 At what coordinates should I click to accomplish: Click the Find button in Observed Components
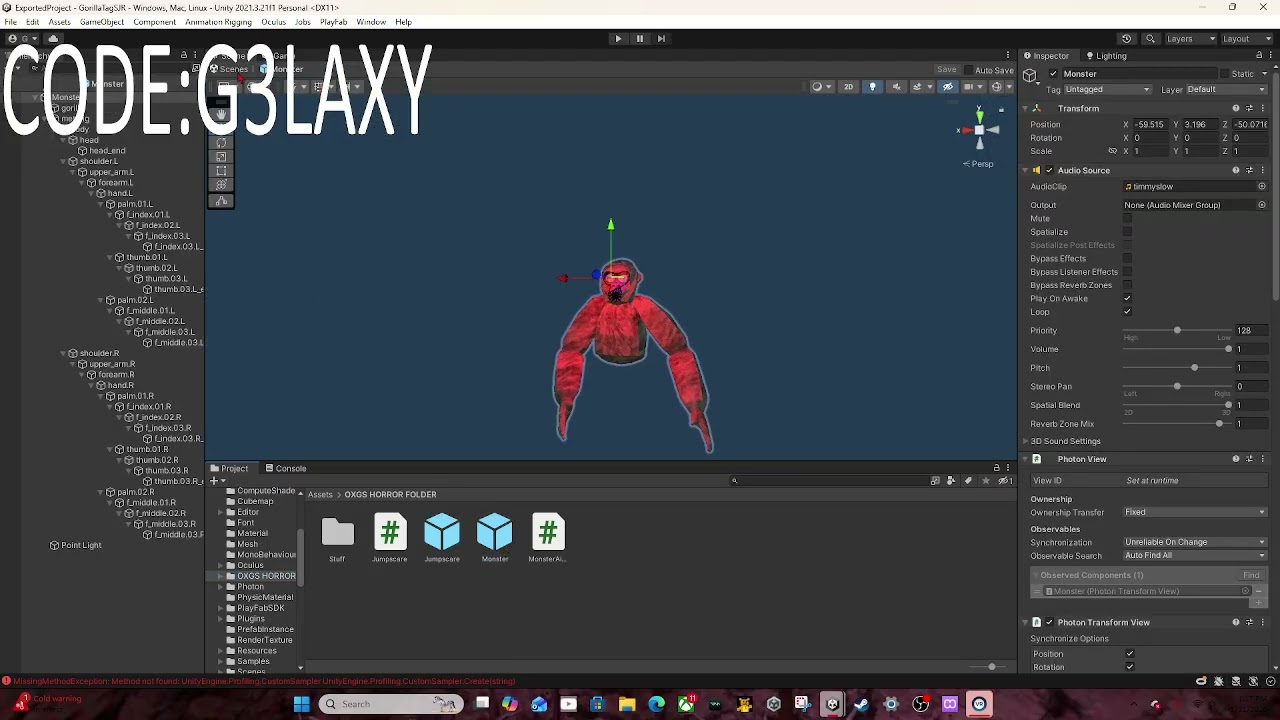[1251, 575]
